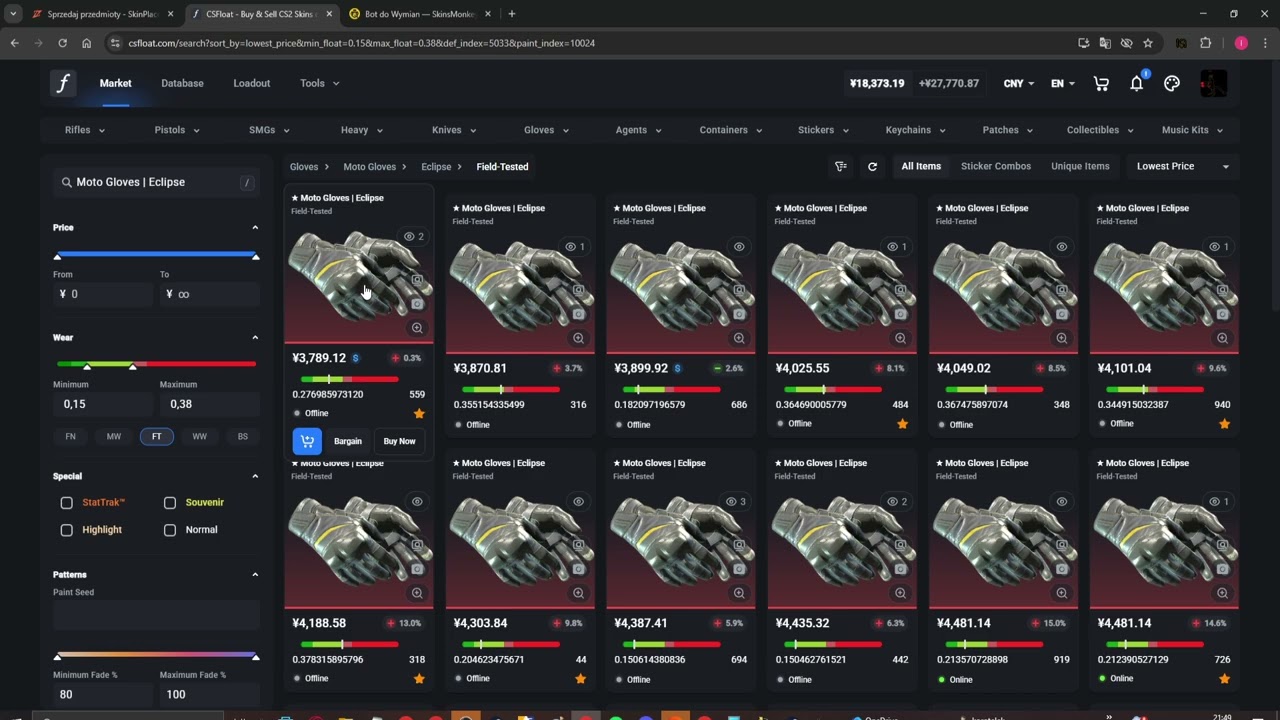Viewport: 1280px width, 720px height.
Task: Open the shopping cart in the header
Action: (1101, 84)
